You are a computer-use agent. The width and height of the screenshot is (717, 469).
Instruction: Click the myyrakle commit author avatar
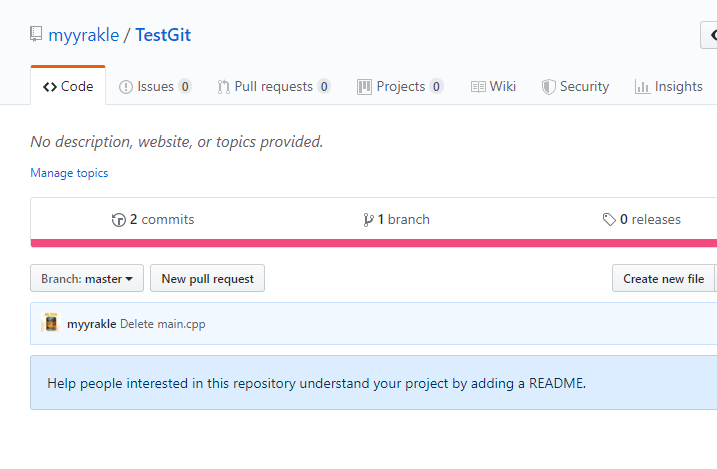(50, 323)
